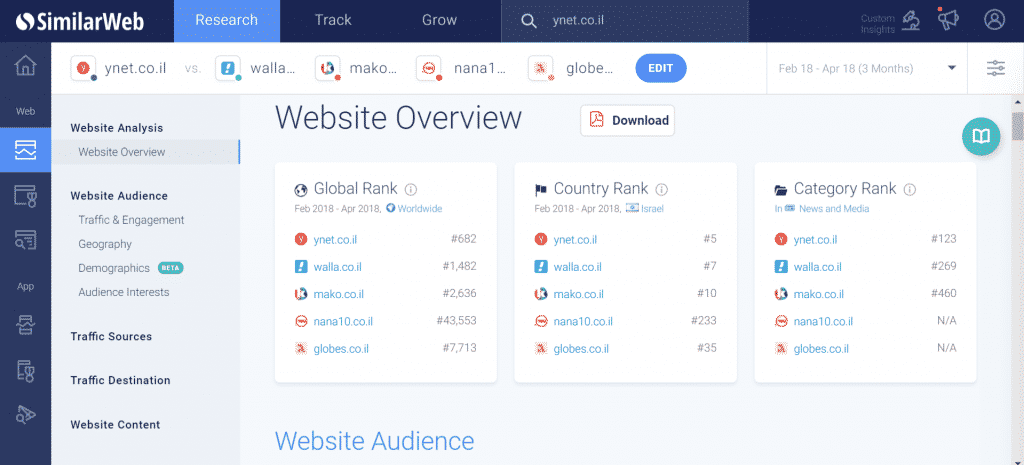This screenshot has width=1024, height=465.
Task: Open ynet.co.il in the Category Rank card
Action: pyautogui.click(x=815, y=240)
